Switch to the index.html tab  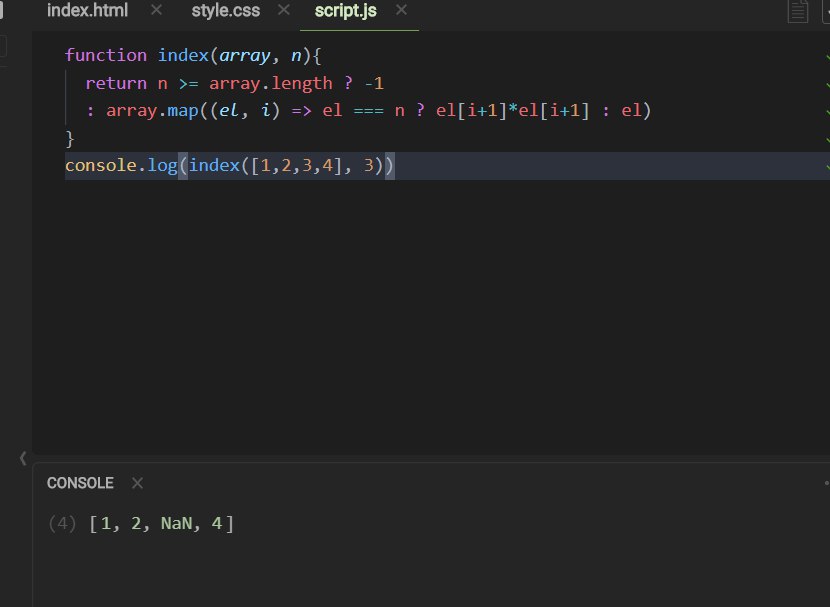coord(87,11)
